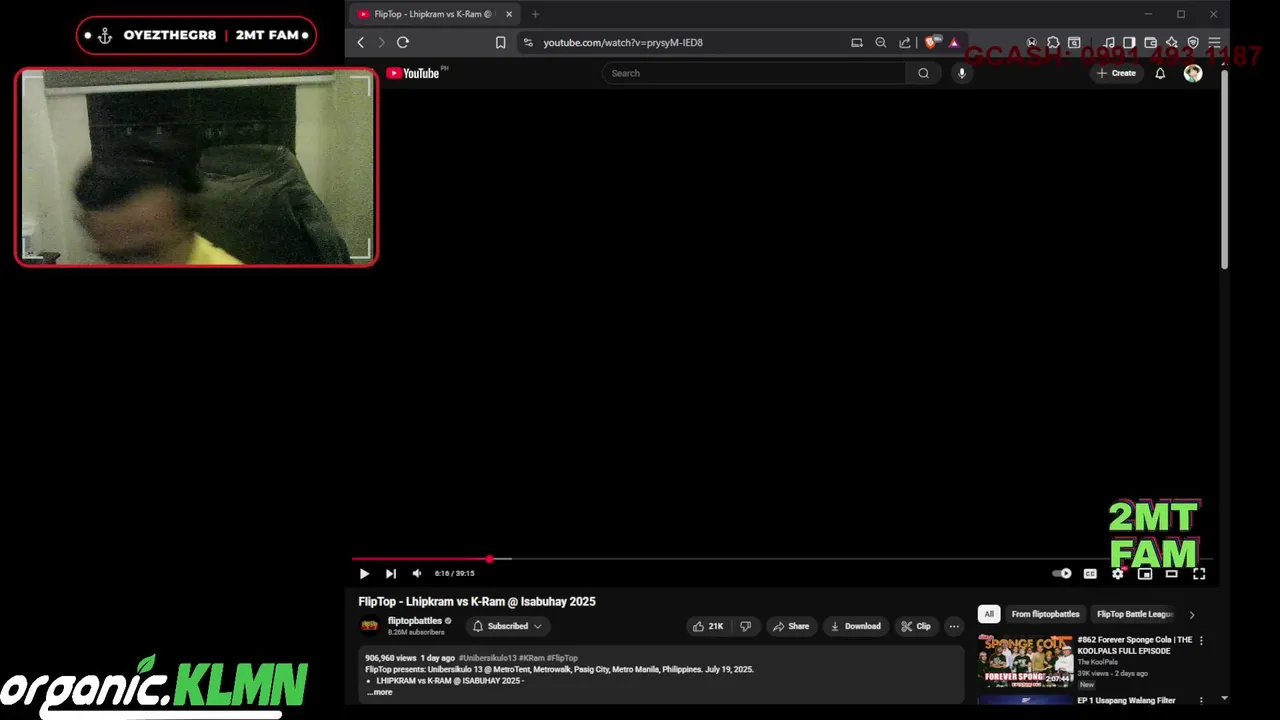Viewport: 1280px width, 720px height.
Task: Open options for #862 Forever Sponge Cola
Action: click(1201, 640)
